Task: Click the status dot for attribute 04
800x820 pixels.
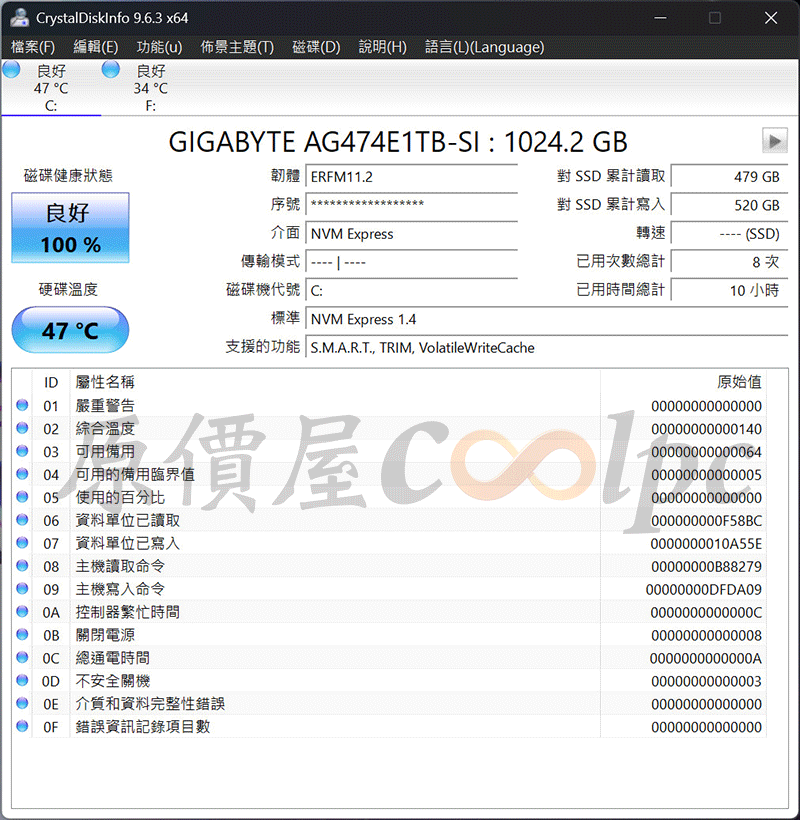Action: point(22,474)
